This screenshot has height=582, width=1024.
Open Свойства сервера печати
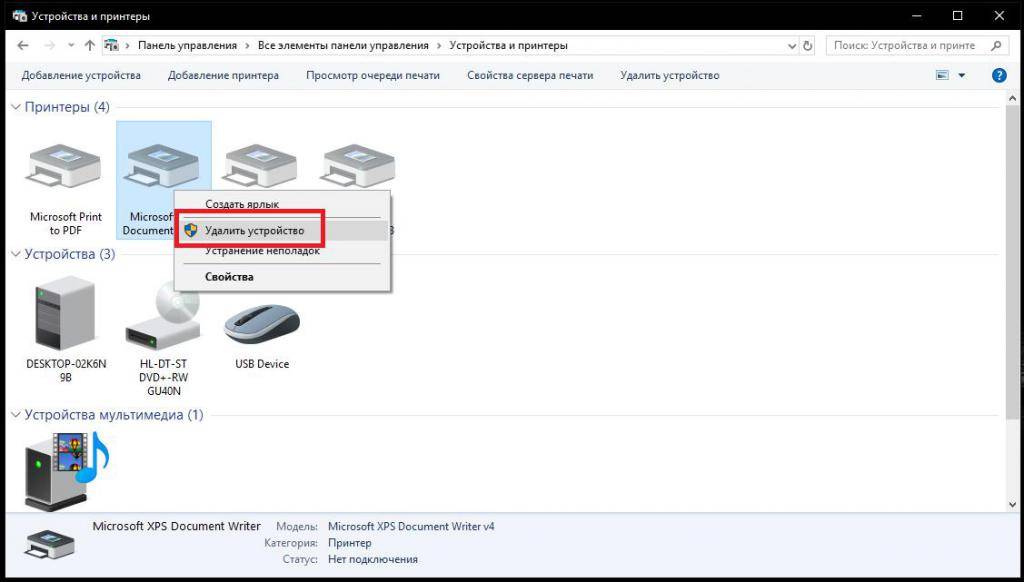(x=530, y=75)
